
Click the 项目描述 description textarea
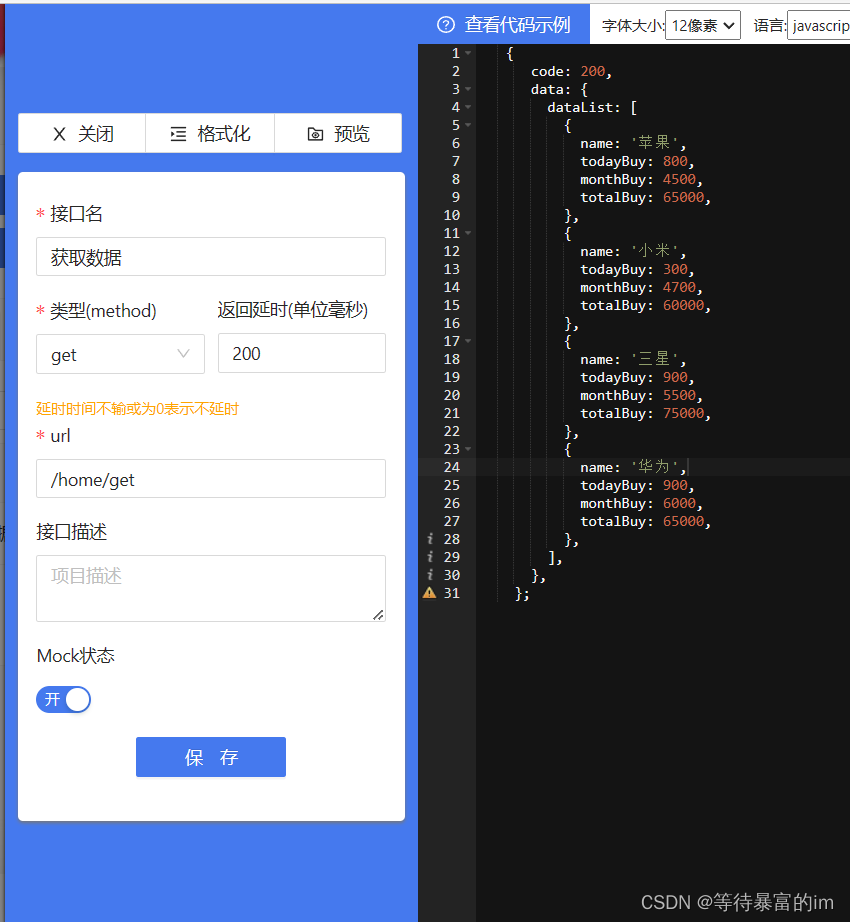pyautogui.click(x=210, y=588)
